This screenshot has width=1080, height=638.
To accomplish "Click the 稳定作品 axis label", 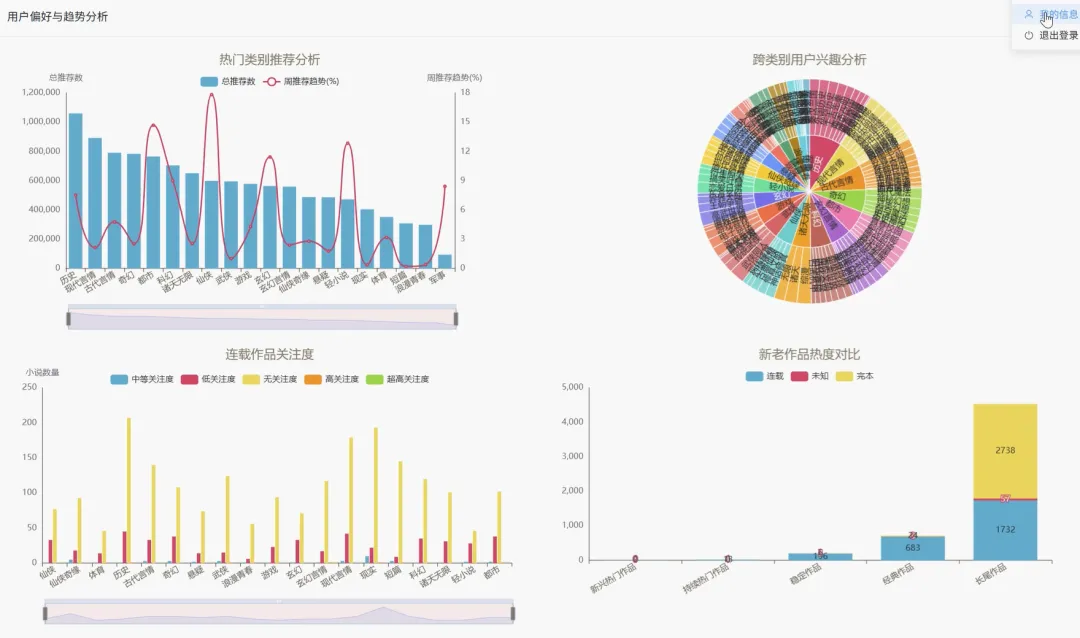I will (805, 573).
